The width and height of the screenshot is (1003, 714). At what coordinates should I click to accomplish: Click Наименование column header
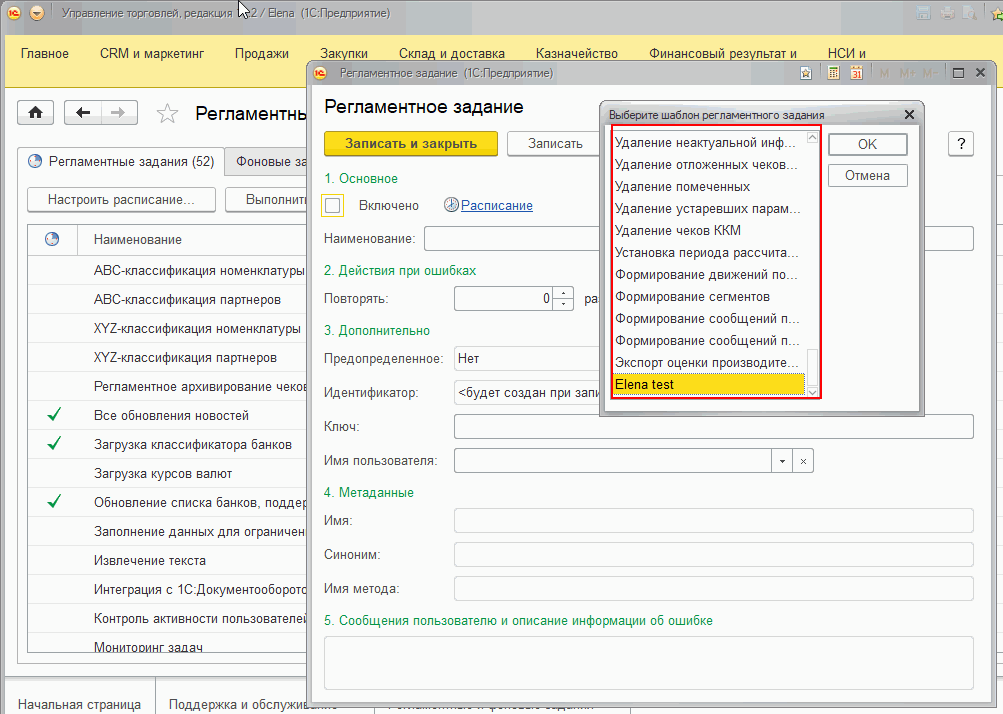tap(192, 239)
